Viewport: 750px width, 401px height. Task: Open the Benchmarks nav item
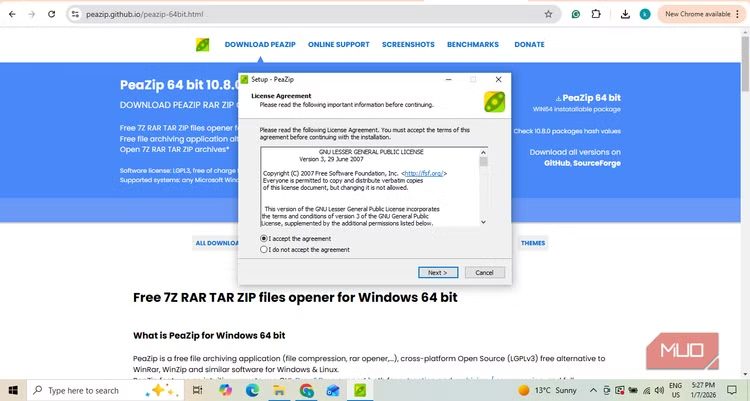click(x=474, y=45)
